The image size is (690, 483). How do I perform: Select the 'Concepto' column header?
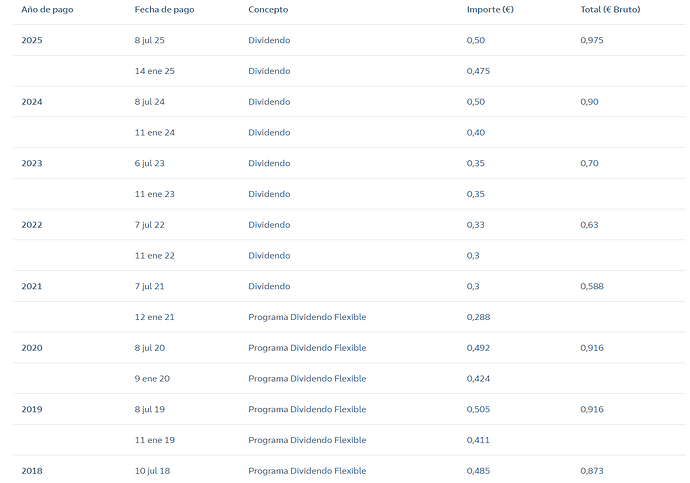(x=268, y=9)
